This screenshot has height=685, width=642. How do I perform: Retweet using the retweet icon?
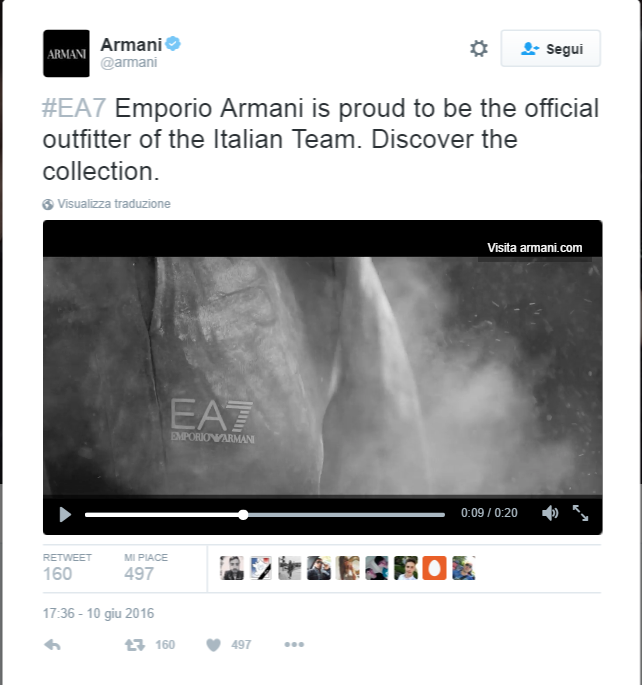[135, 645]
